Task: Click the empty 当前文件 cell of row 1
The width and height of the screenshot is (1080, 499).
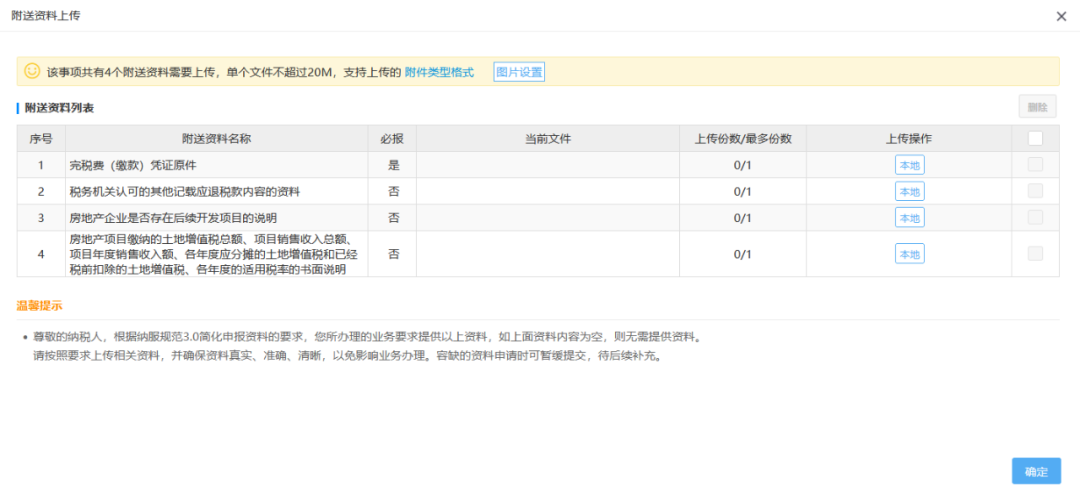Action: coord(548,165)
